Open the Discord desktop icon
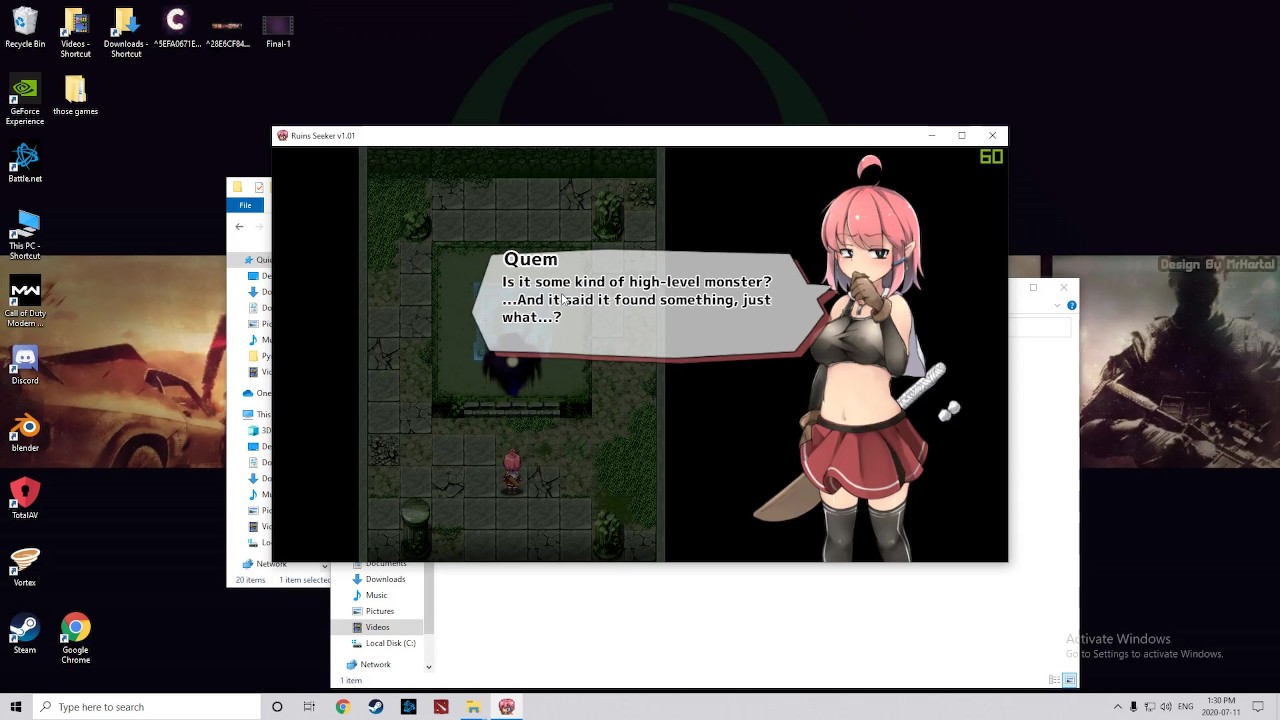 click(25, 365)
